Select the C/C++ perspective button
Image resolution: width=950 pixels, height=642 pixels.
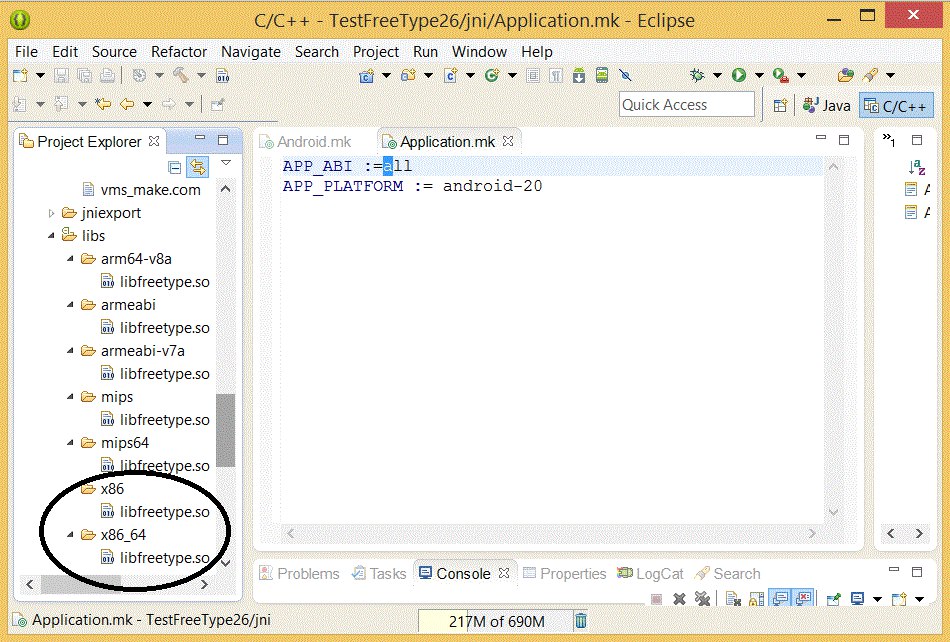click(896, 105)
